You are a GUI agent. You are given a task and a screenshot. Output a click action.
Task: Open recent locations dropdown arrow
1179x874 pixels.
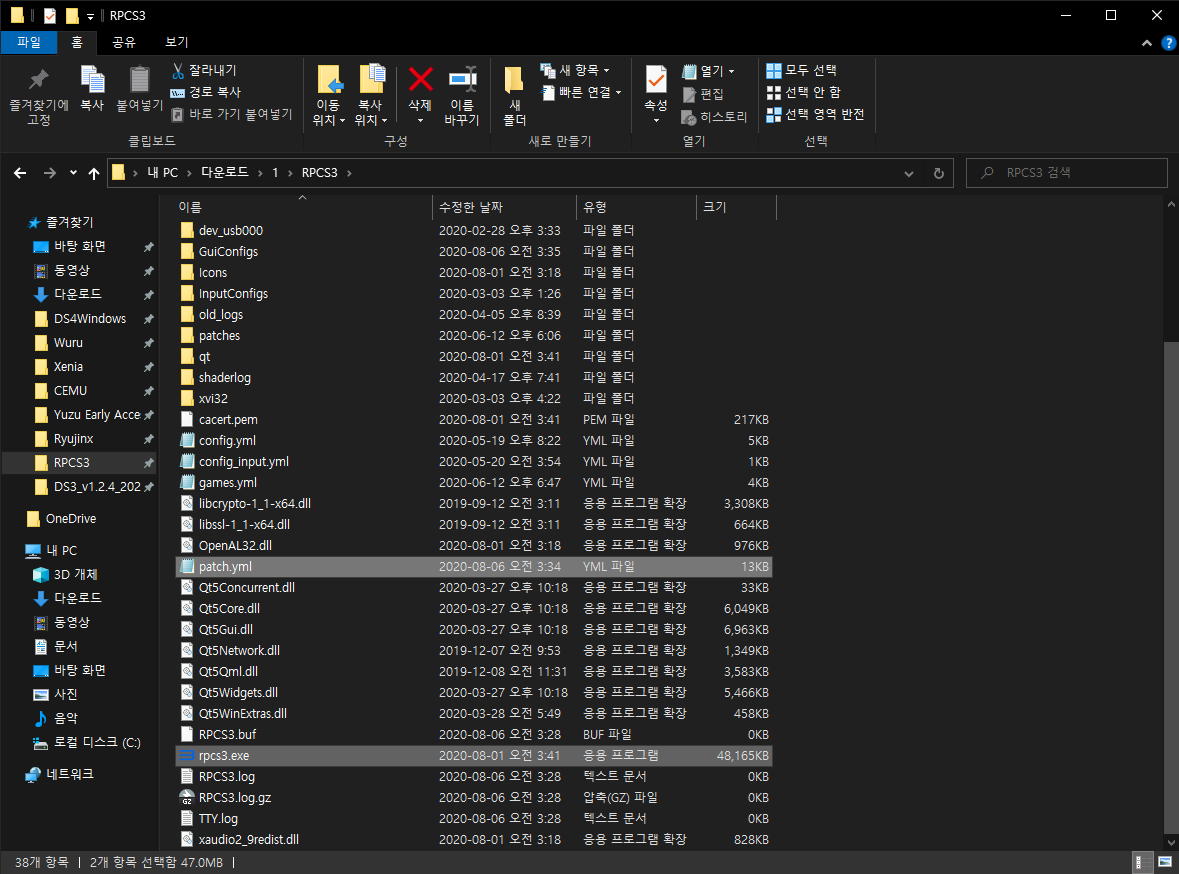73,173
